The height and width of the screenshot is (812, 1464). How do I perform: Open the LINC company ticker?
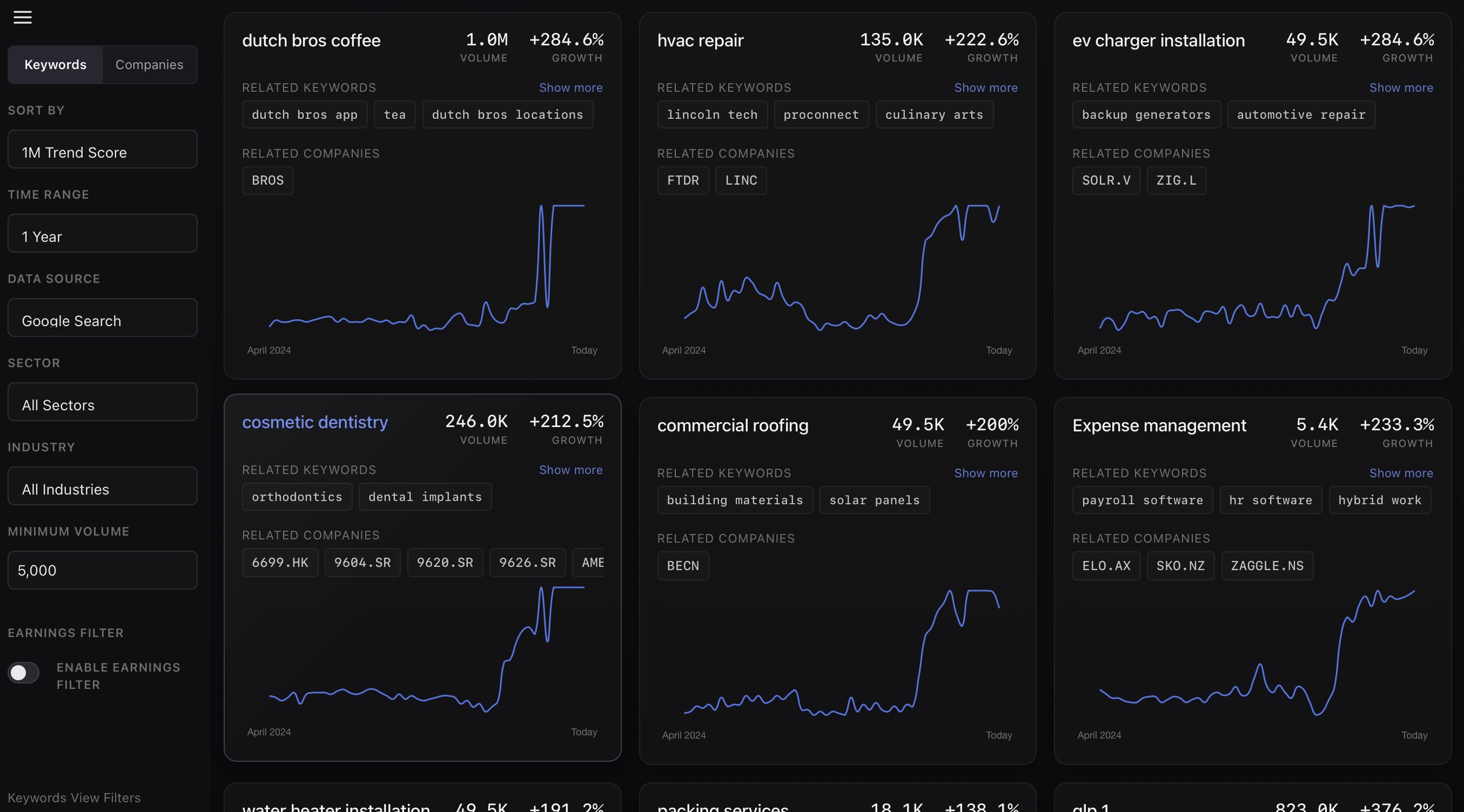(x=741, y=180)
